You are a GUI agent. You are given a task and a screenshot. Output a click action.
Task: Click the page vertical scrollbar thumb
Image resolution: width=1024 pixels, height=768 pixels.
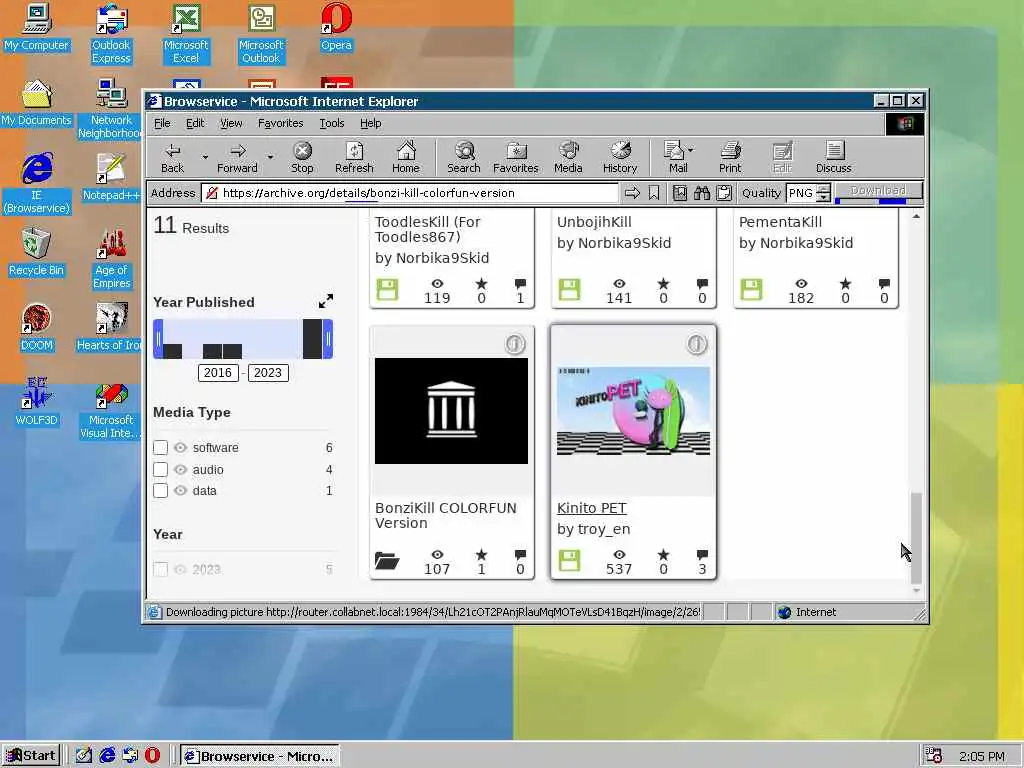916,537
